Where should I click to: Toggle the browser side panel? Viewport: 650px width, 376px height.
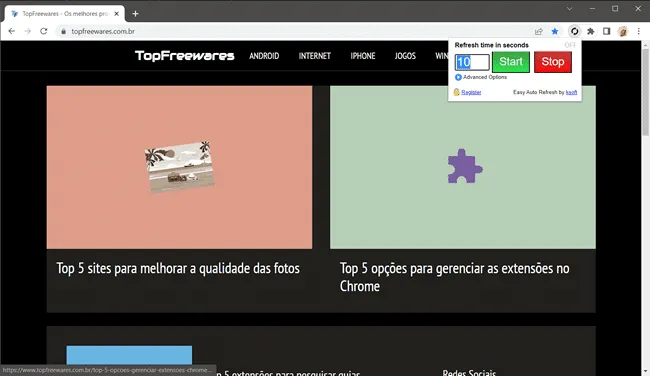(606, 32)
